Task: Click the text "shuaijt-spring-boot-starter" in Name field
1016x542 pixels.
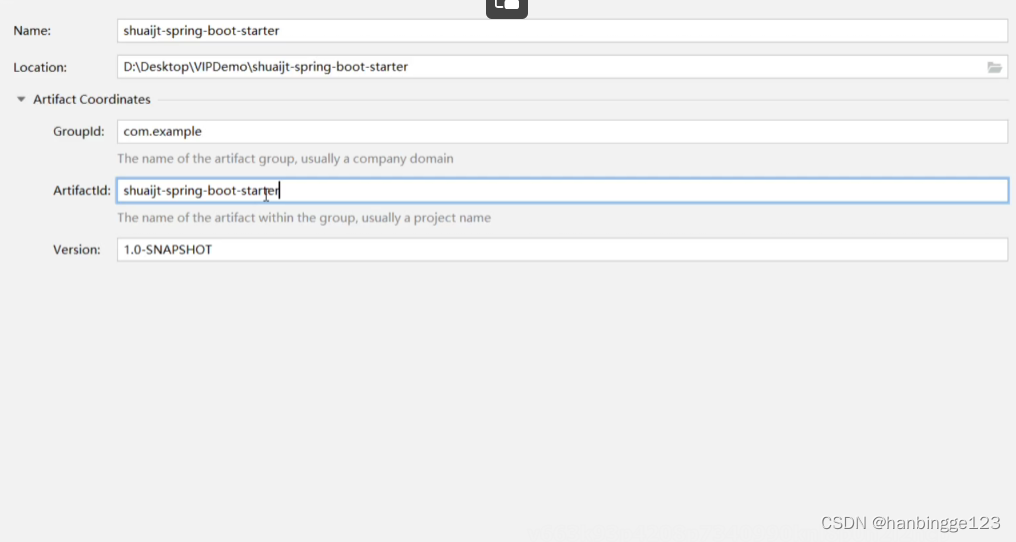Action: 201,31
